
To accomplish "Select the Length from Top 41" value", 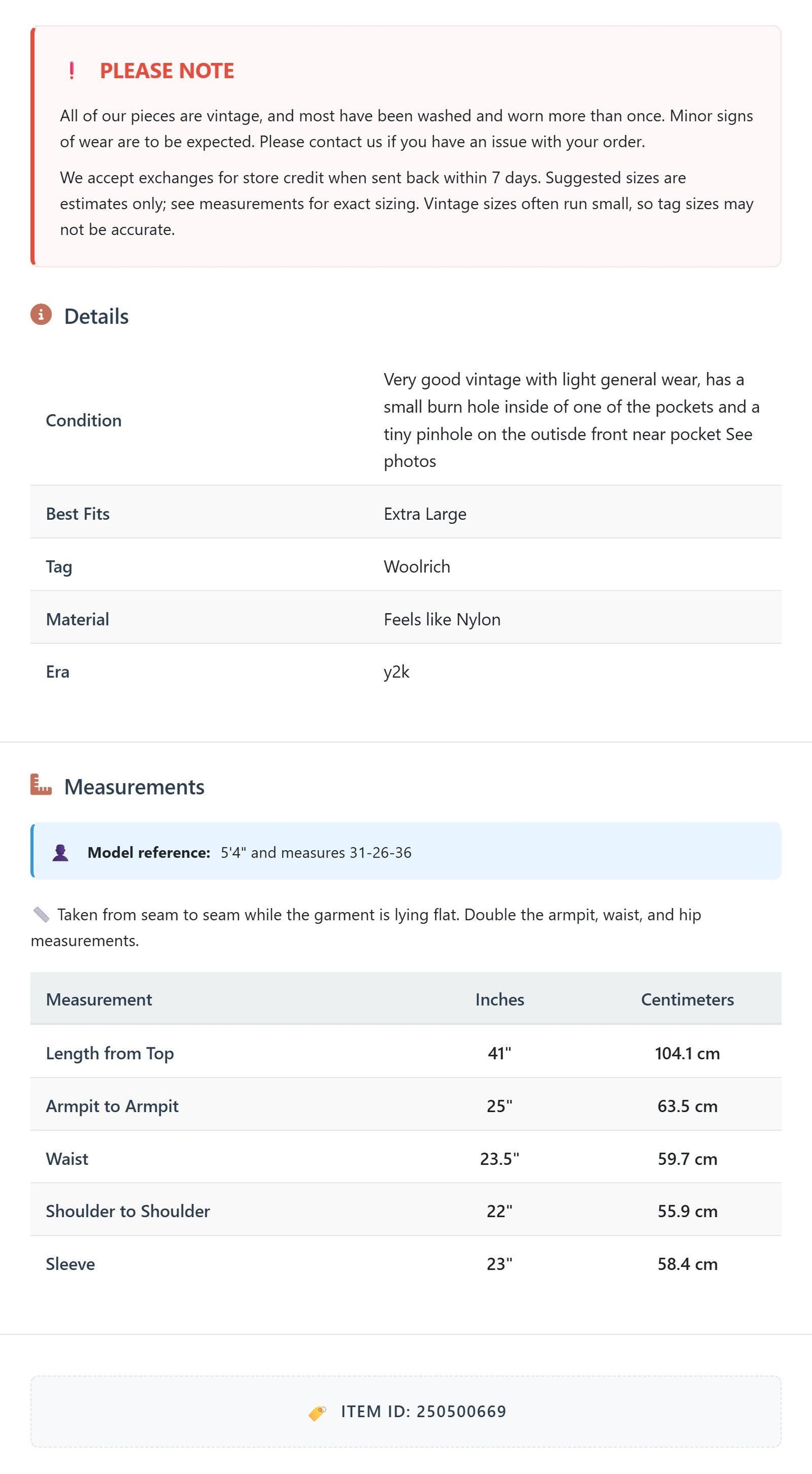I will pyautogui.click(x=500, y=1053).
